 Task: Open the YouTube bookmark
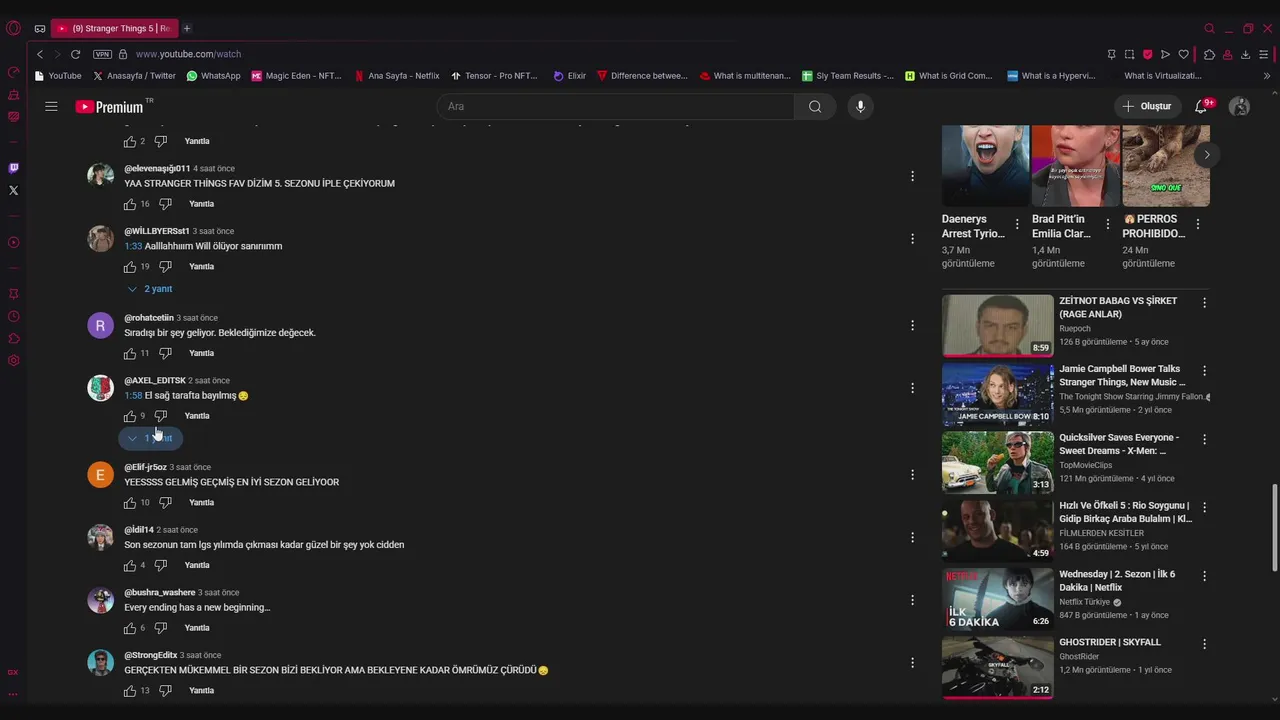pyautogui.click(x=58, y=76)
